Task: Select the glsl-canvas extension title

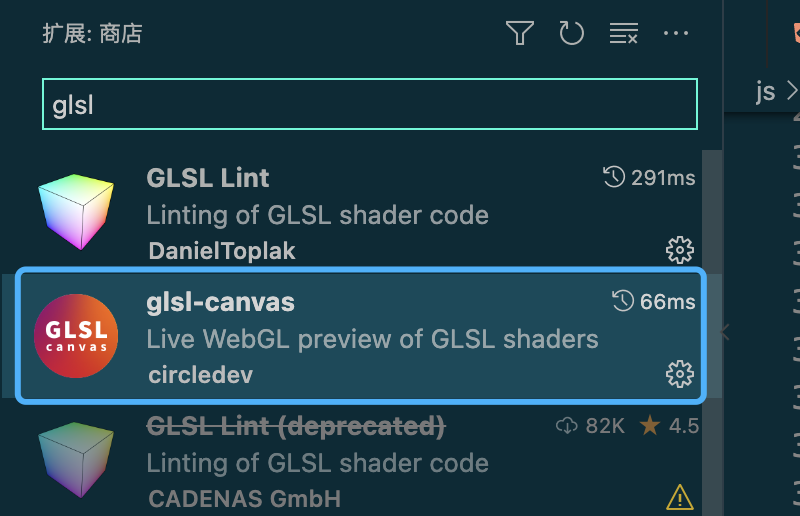Action: tap(220, 302)
